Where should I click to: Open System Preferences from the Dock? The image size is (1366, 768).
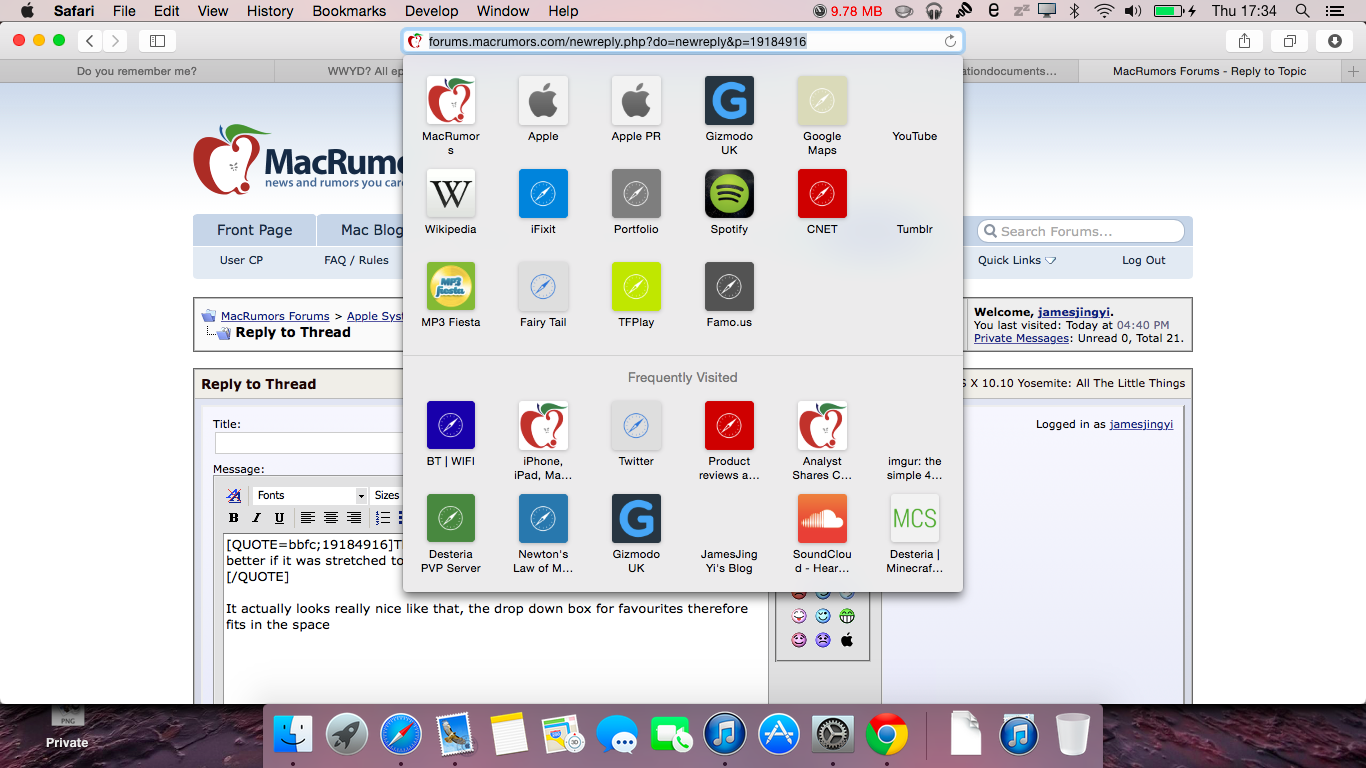[x=832, y=735]
